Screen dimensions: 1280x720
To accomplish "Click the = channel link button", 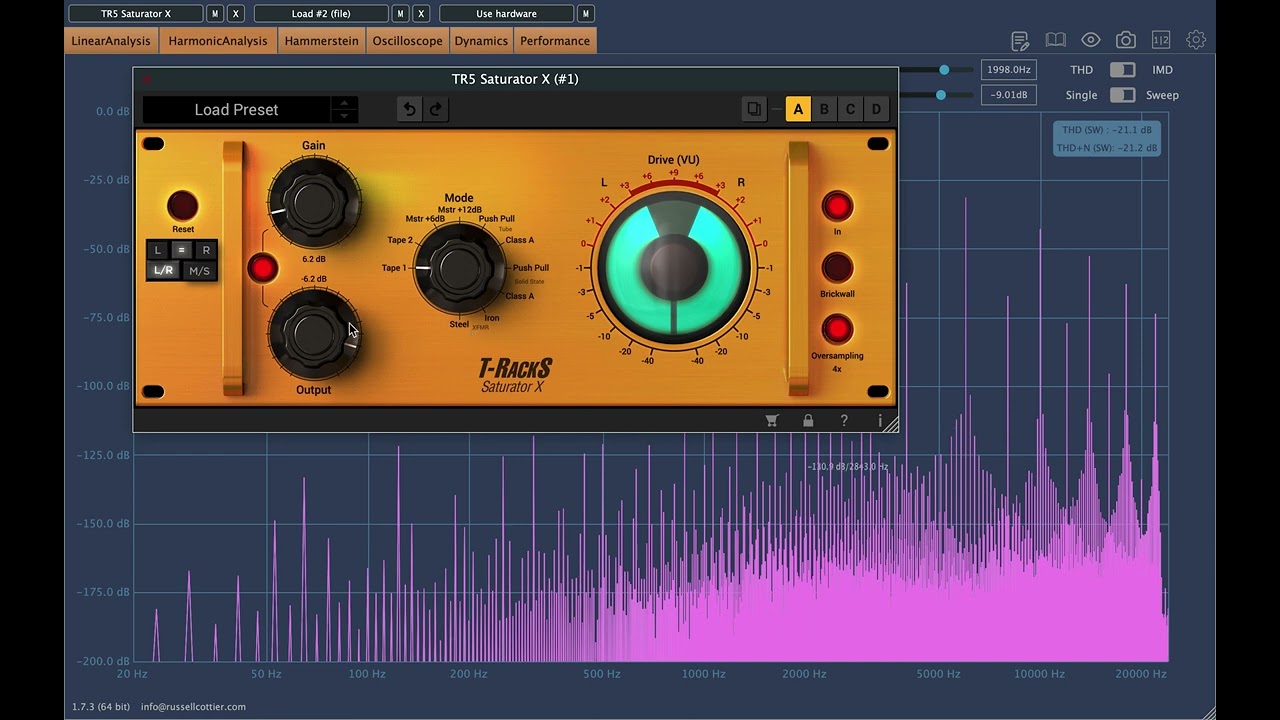I will click(x=181, y=250).
